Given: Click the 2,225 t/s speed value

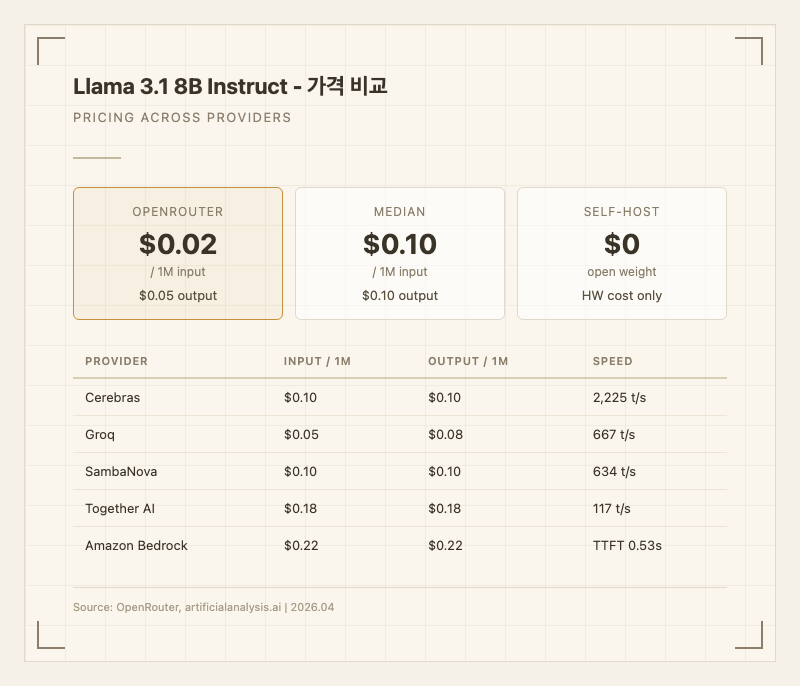Looking at the screenshot, I should (620, 397).
